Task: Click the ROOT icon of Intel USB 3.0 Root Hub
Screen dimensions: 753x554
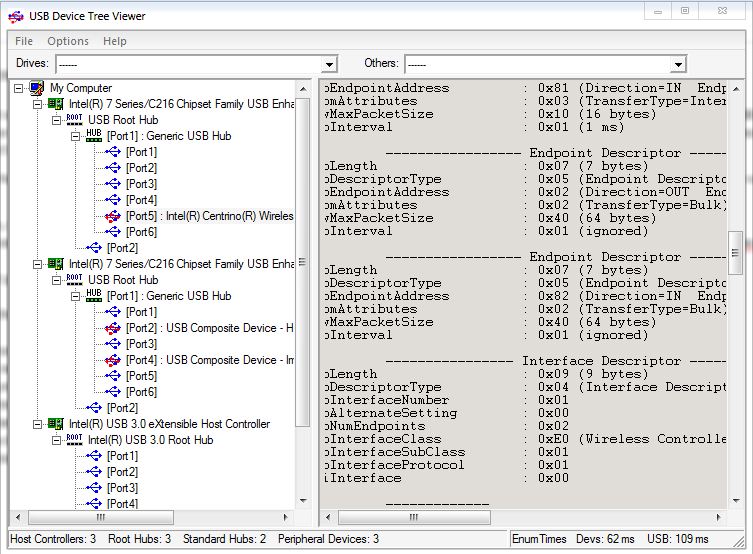Action: tap(74, 440)
